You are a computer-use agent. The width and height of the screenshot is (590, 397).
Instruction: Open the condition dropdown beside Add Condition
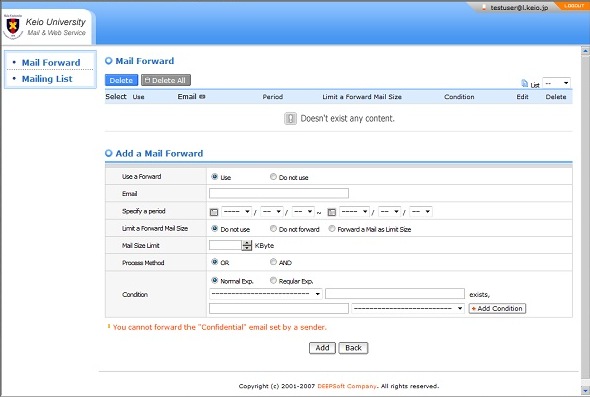pos(408,309)
